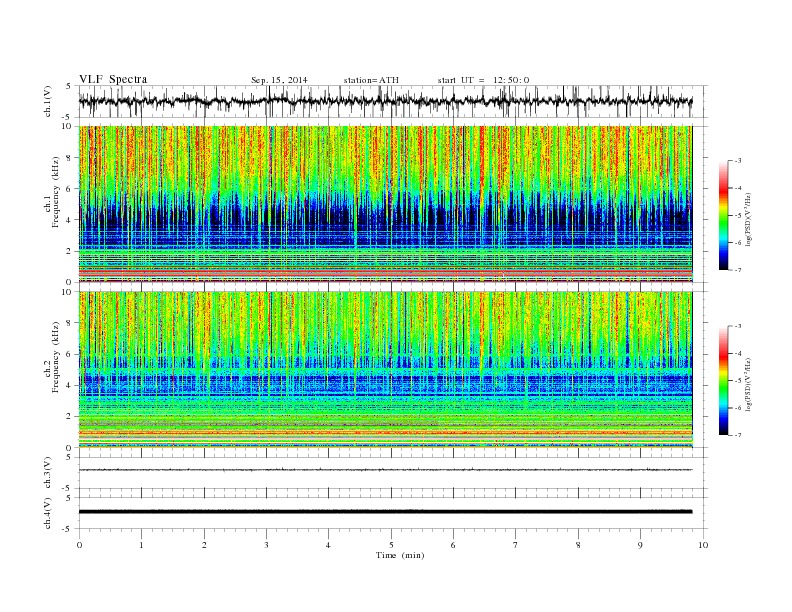792x612 pixels.
Task: Click the time-axis tick label "4"
Action: 329,545
